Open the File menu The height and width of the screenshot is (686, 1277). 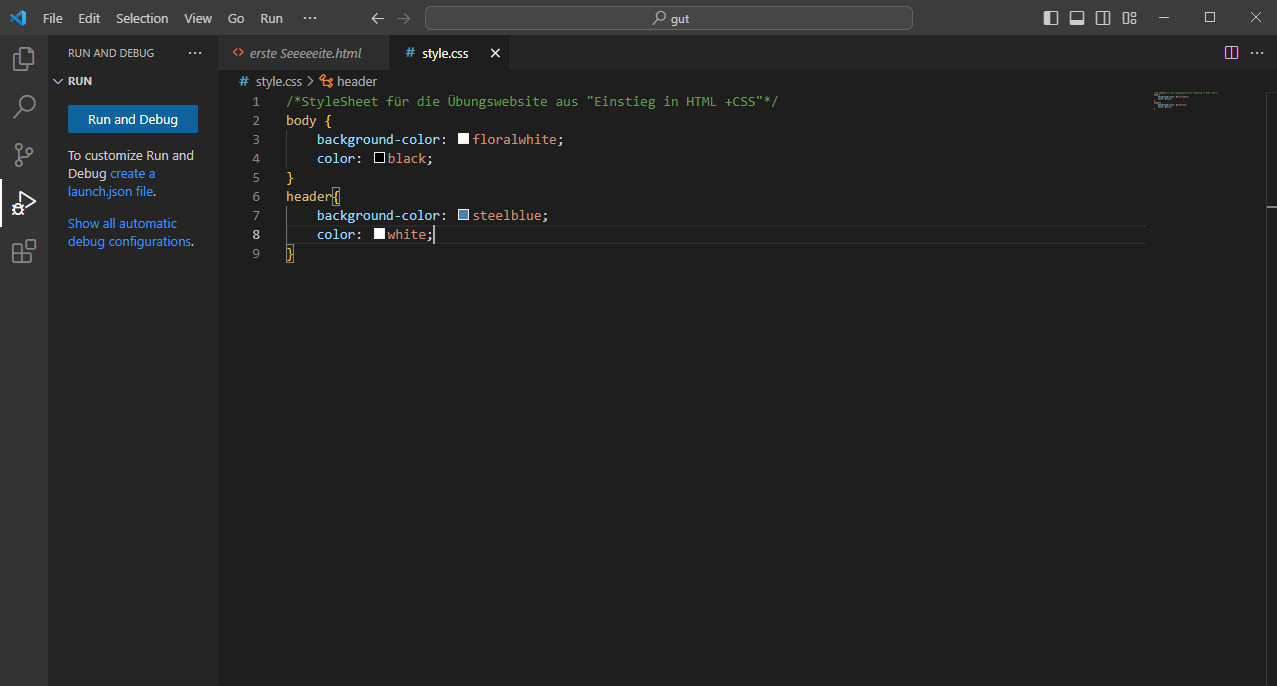point(53,18)
